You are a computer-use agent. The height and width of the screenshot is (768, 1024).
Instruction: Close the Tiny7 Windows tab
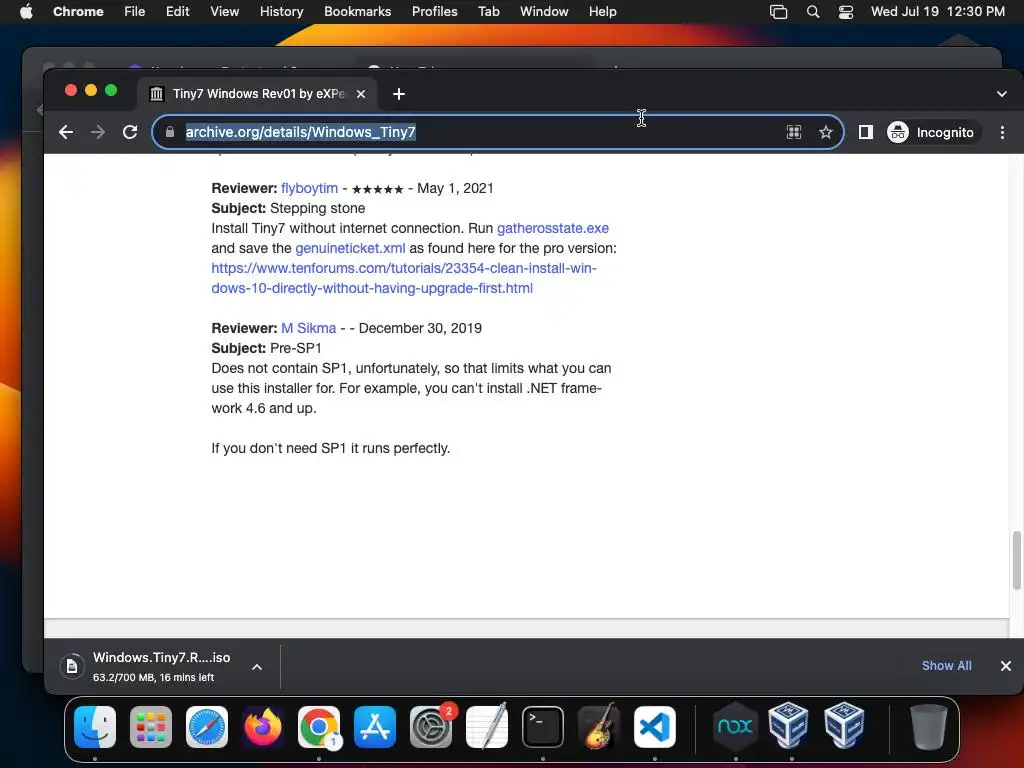tap(360, 94)
